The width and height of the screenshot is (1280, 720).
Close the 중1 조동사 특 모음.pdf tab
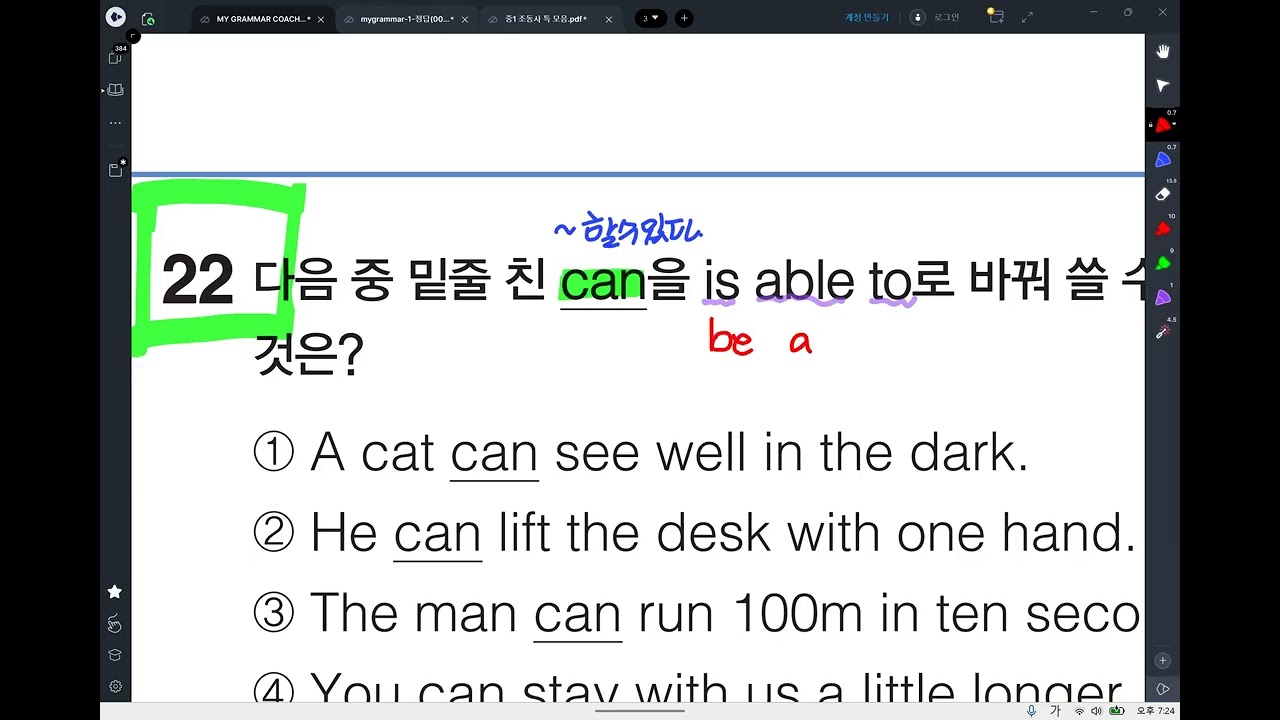click(x=609, y=19)
